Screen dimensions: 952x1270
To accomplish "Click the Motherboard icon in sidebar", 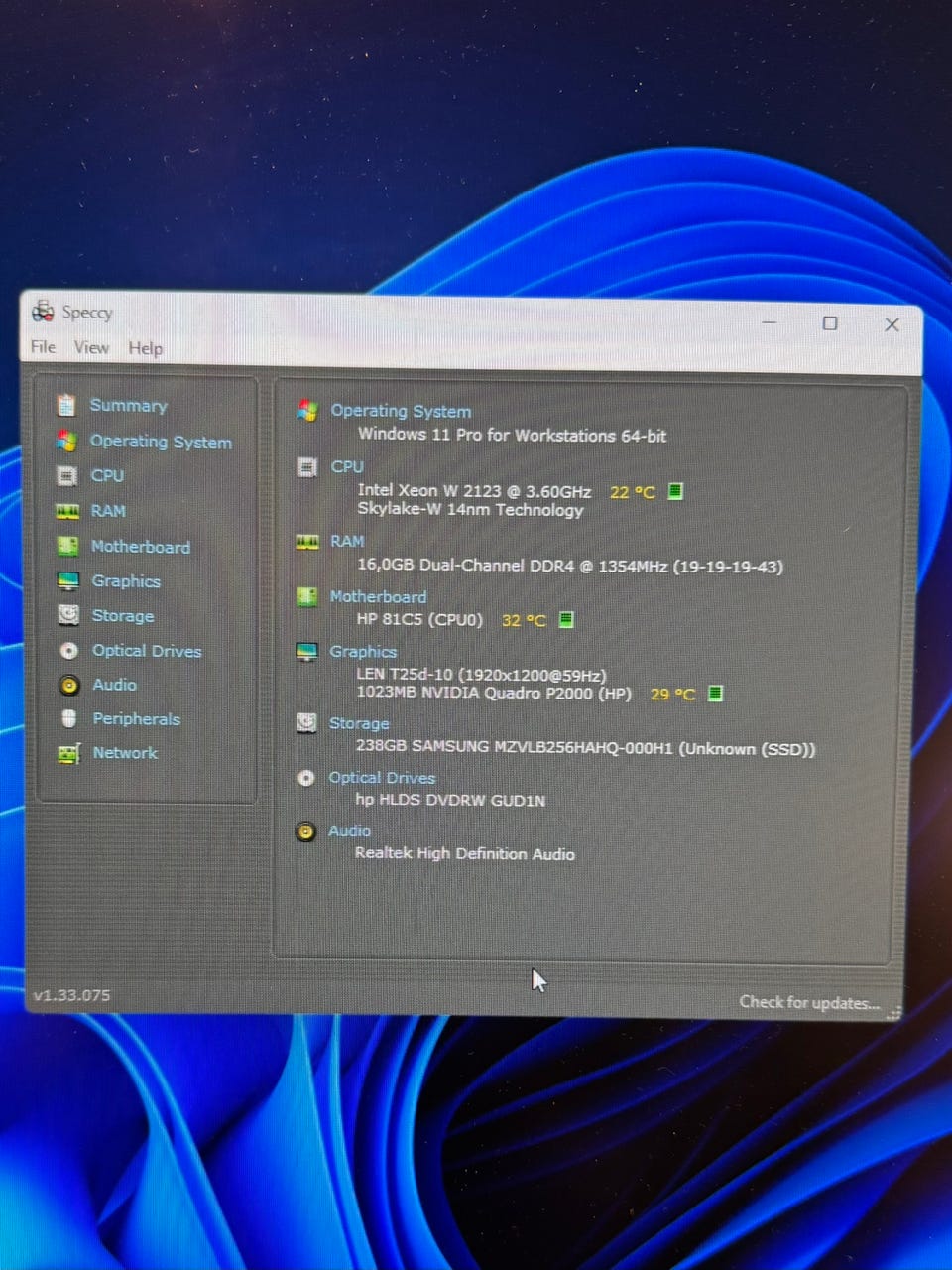I will (x=67, y=546).
